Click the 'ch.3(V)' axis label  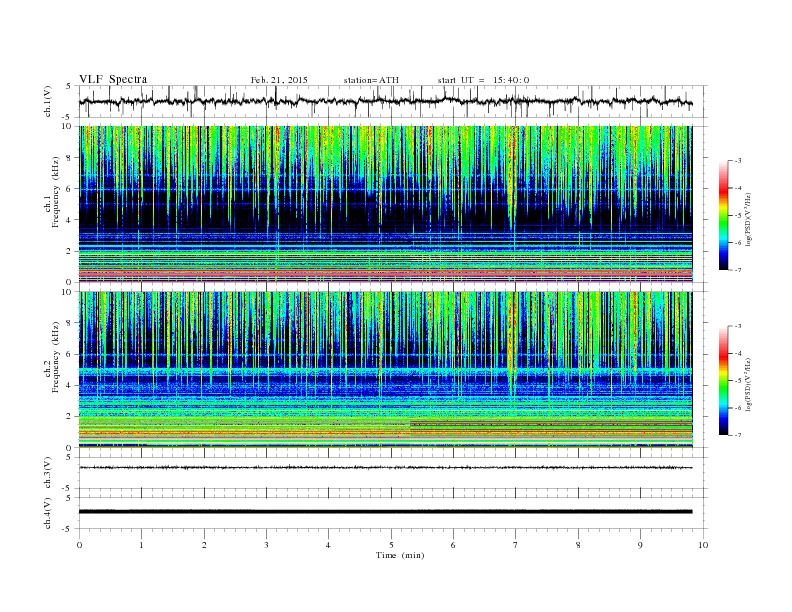coord(48,473)
